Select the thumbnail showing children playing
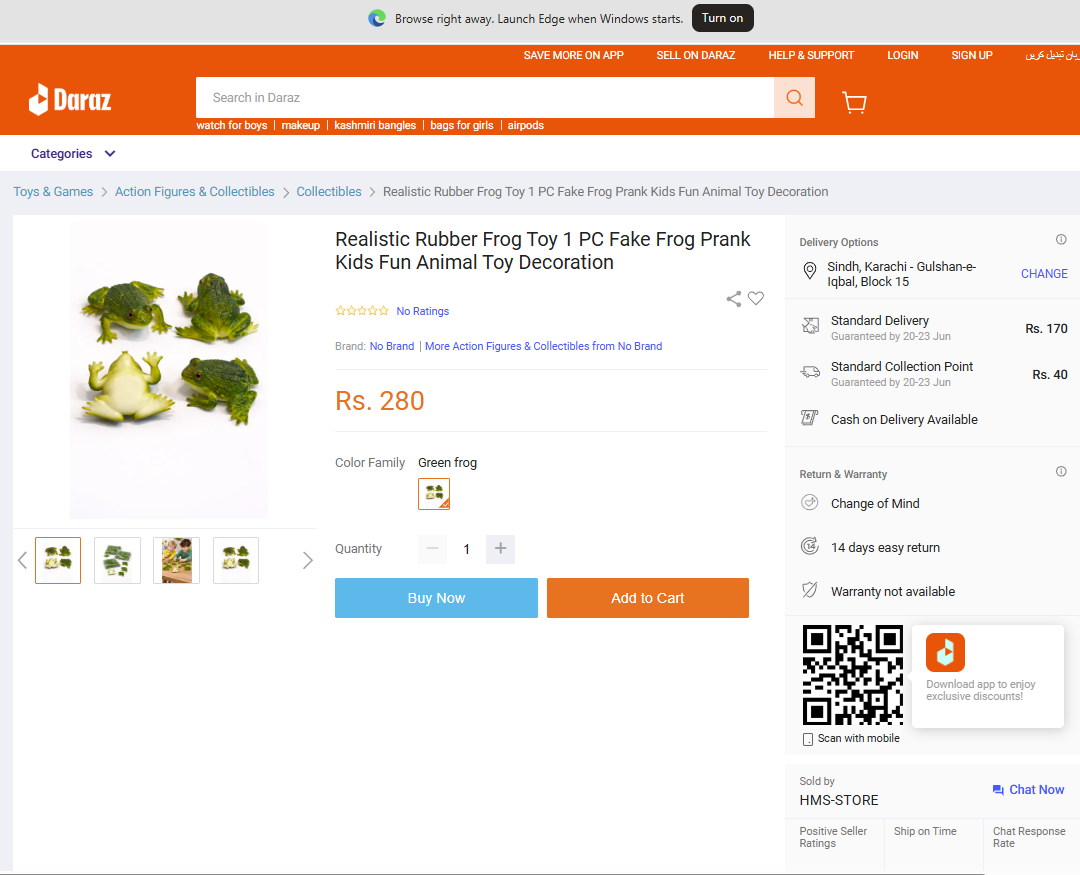1080x875 pixels. pyautogui.click(x=176, y=560)
